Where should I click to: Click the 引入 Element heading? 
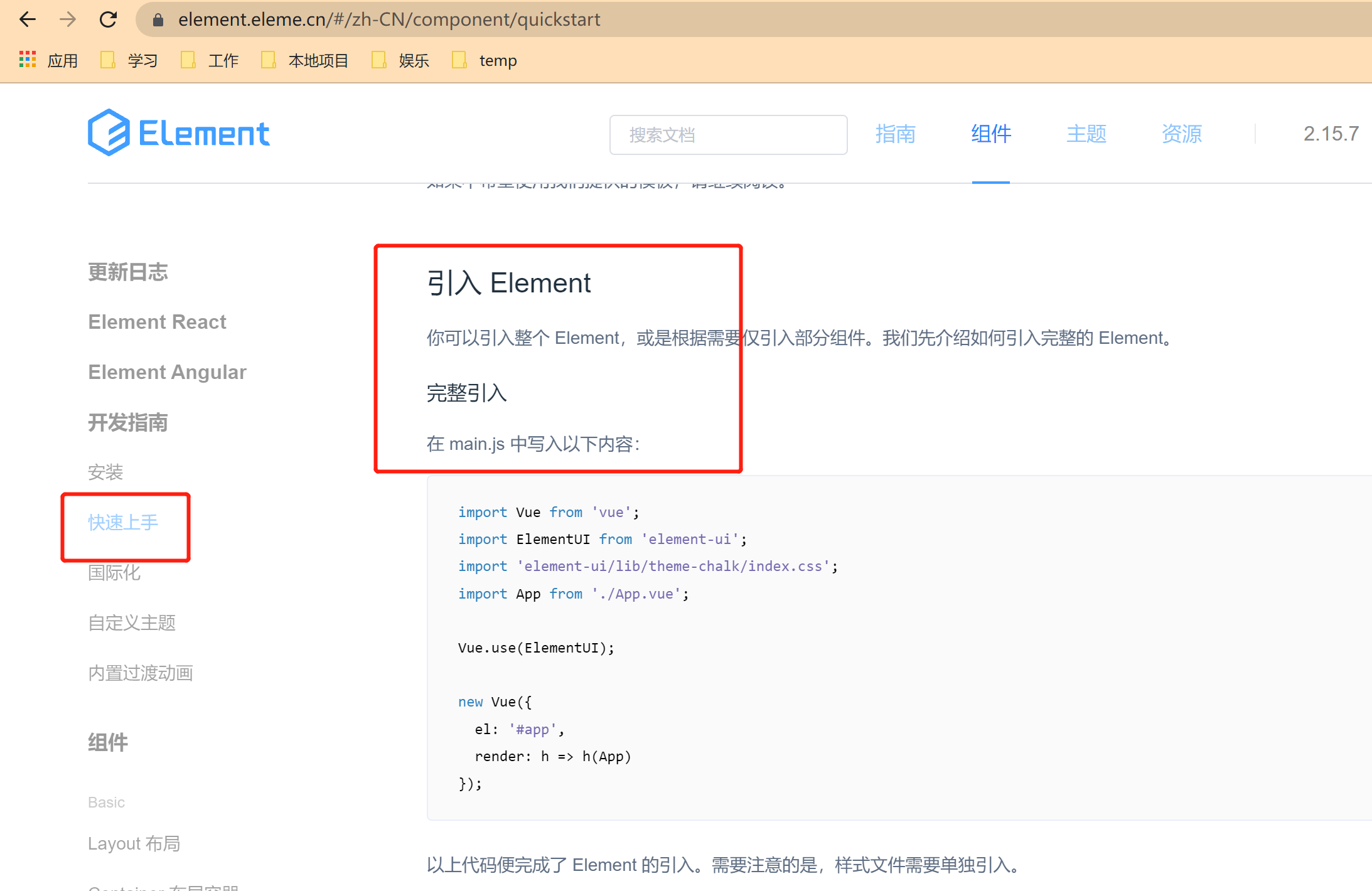(x=509, y=283)
